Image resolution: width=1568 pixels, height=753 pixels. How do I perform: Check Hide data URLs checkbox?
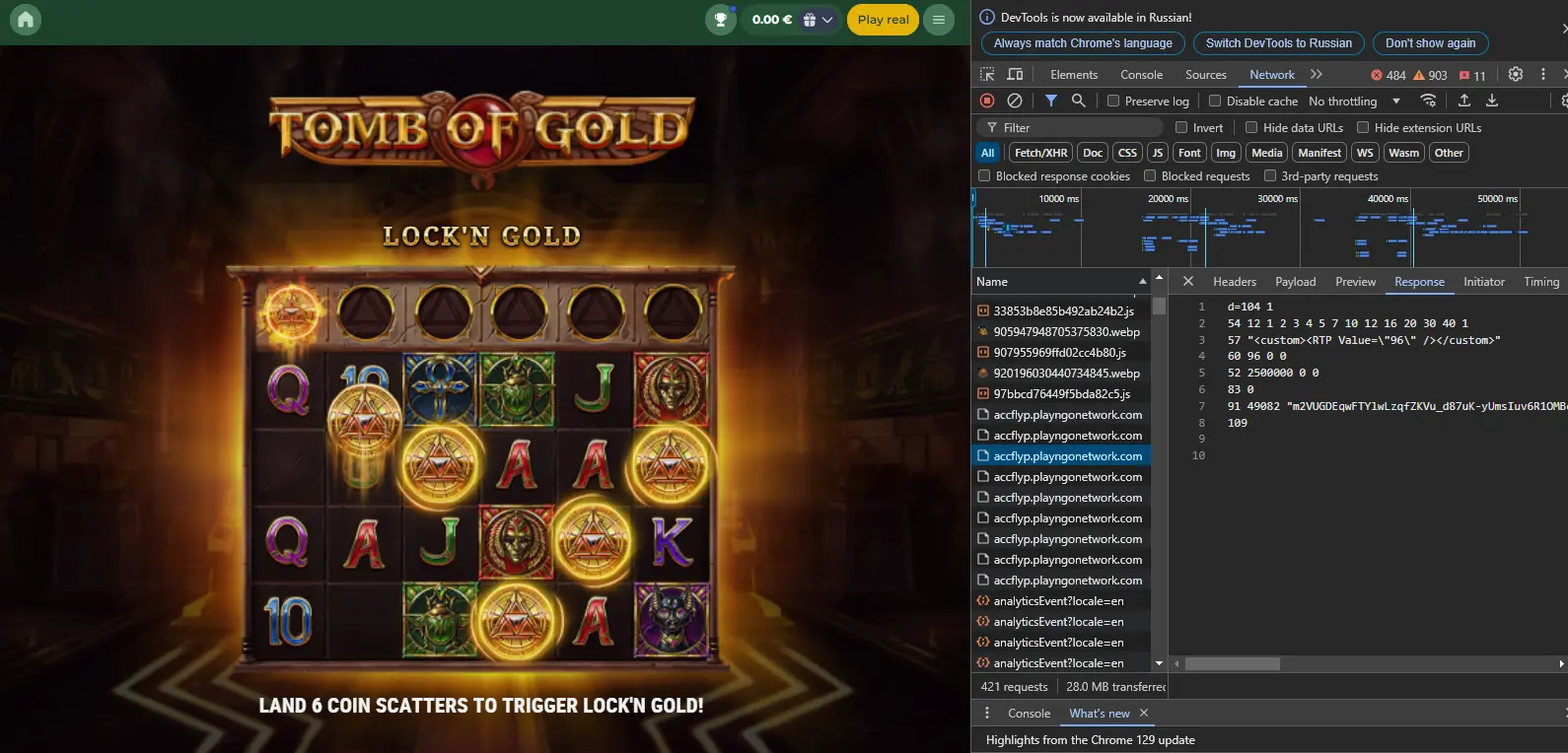coord(1251,127)
